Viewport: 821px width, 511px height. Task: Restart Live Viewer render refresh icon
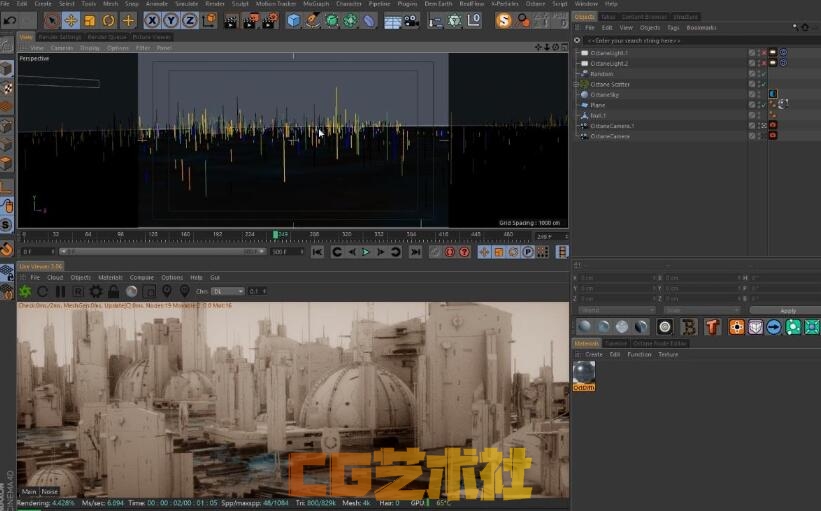42,292
